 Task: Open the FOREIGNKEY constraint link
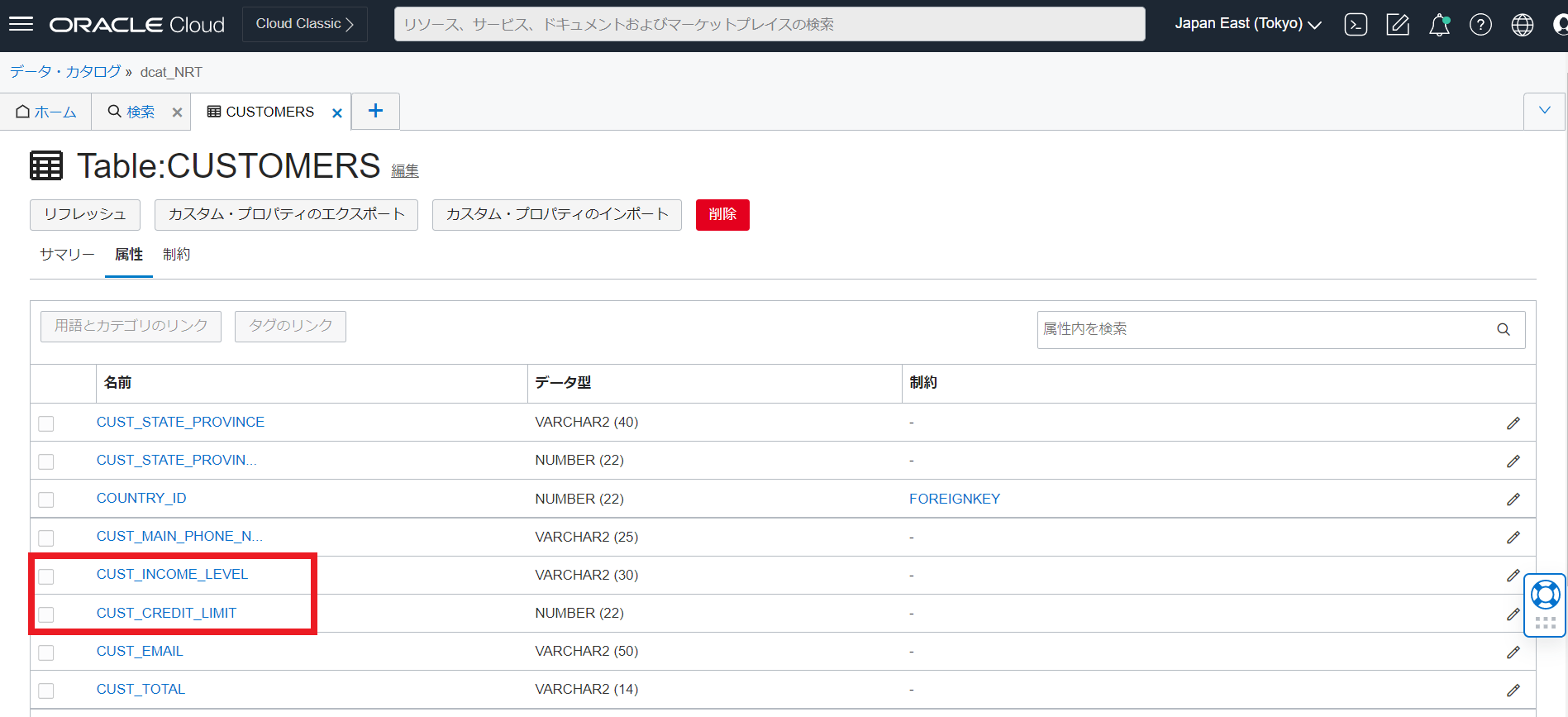(x=954, y=500)
